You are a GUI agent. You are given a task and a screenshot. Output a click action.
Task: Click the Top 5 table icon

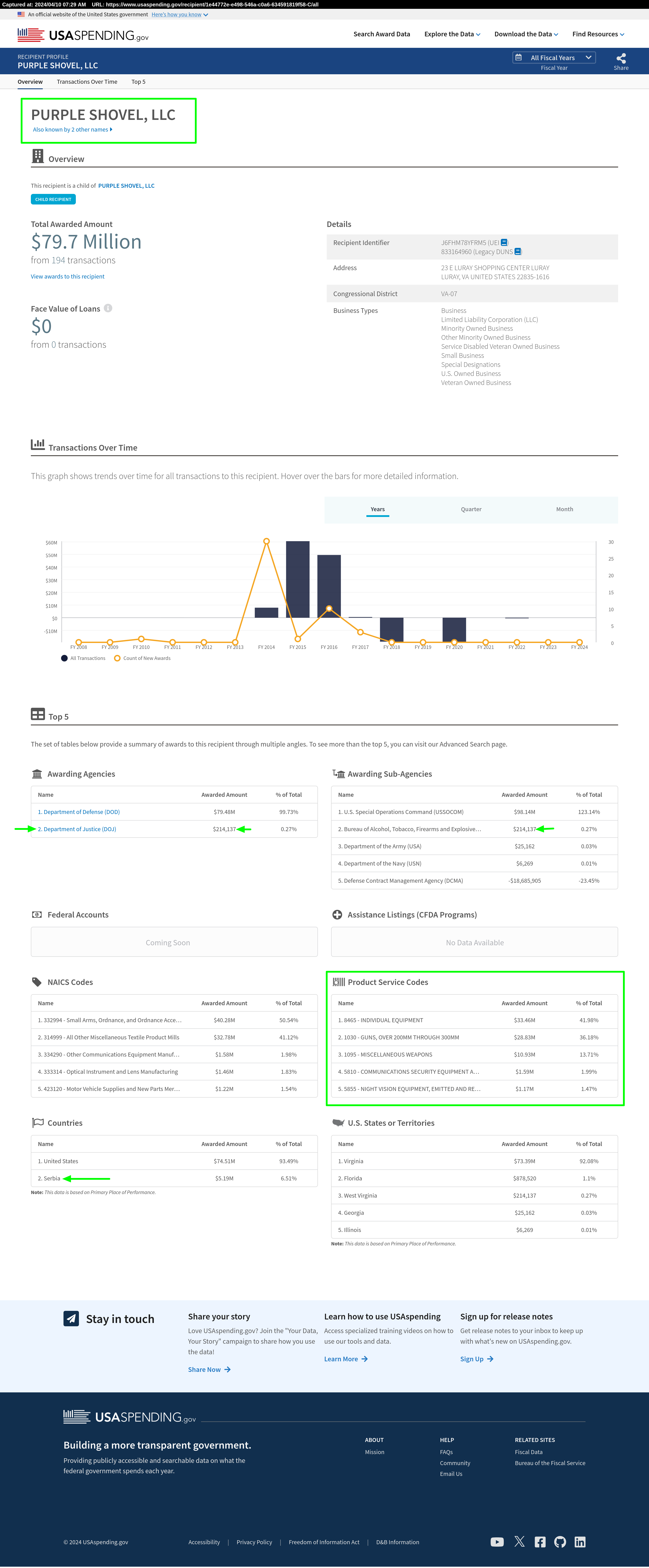point(38,714)
